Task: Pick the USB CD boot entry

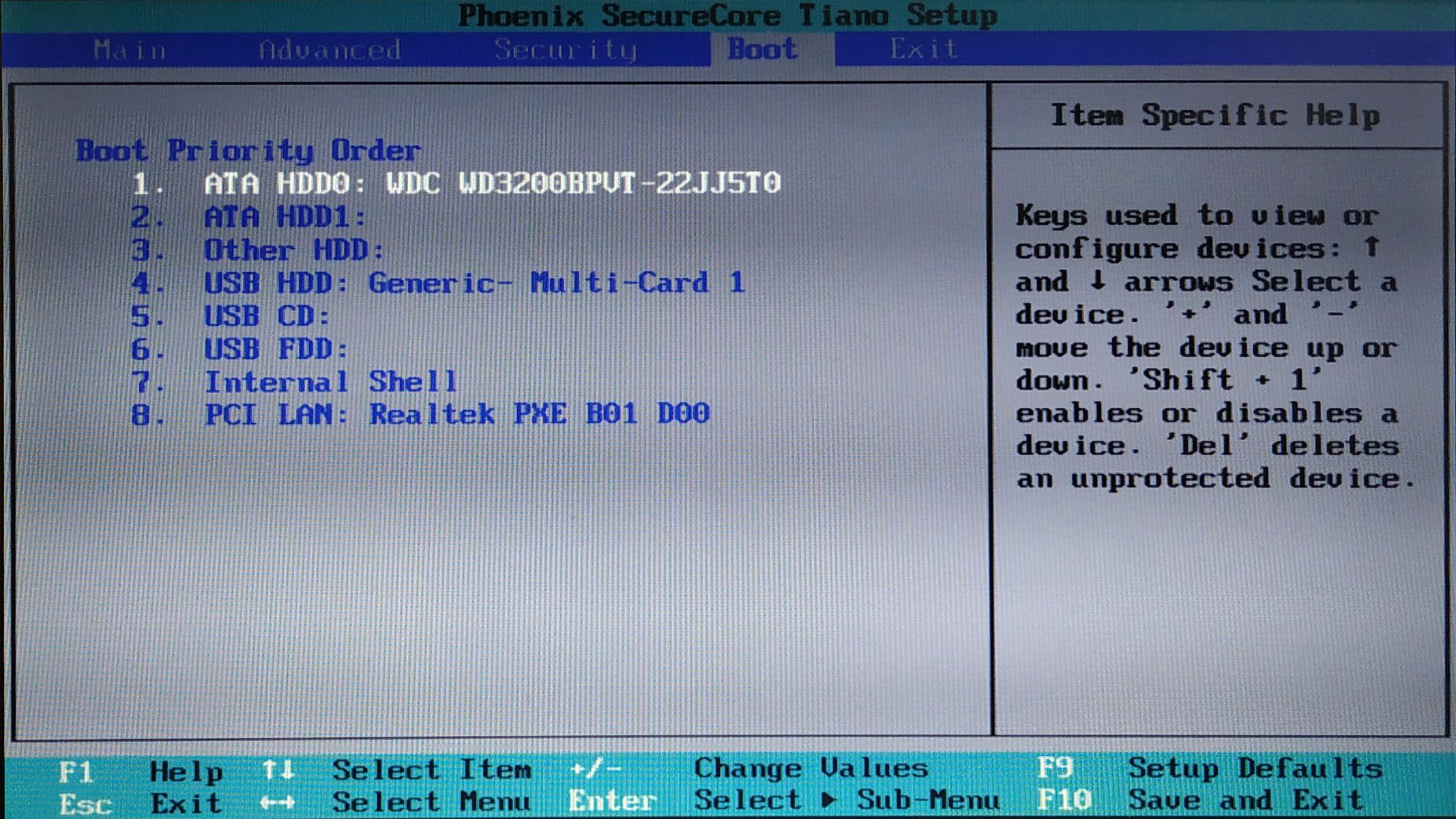Action: [231, 316]
